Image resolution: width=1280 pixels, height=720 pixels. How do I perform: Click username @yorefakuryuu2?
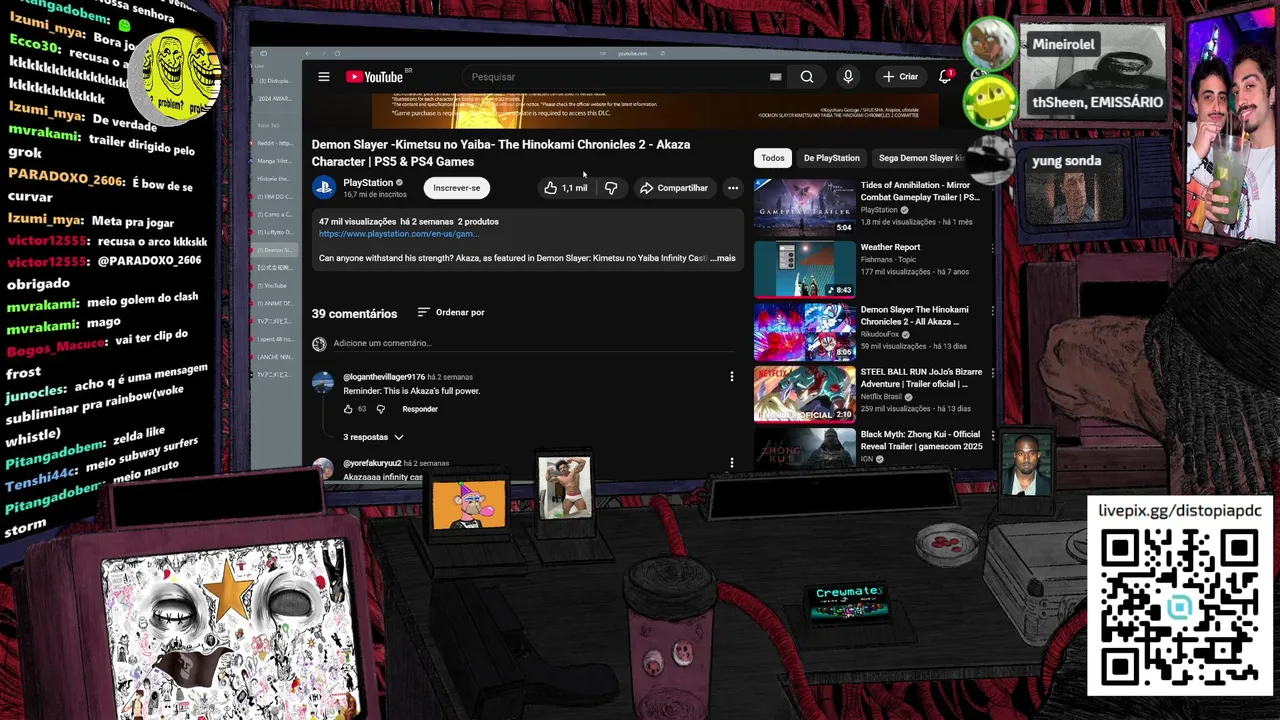coord(372,463)
